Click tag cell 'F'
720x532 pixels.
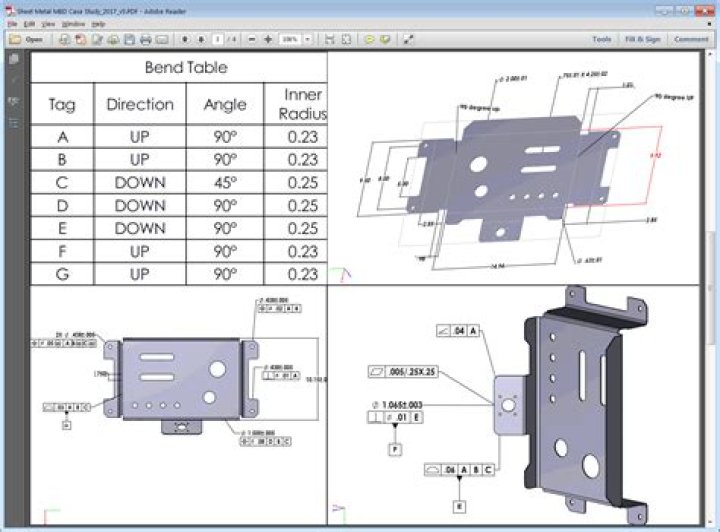point(62,251)
